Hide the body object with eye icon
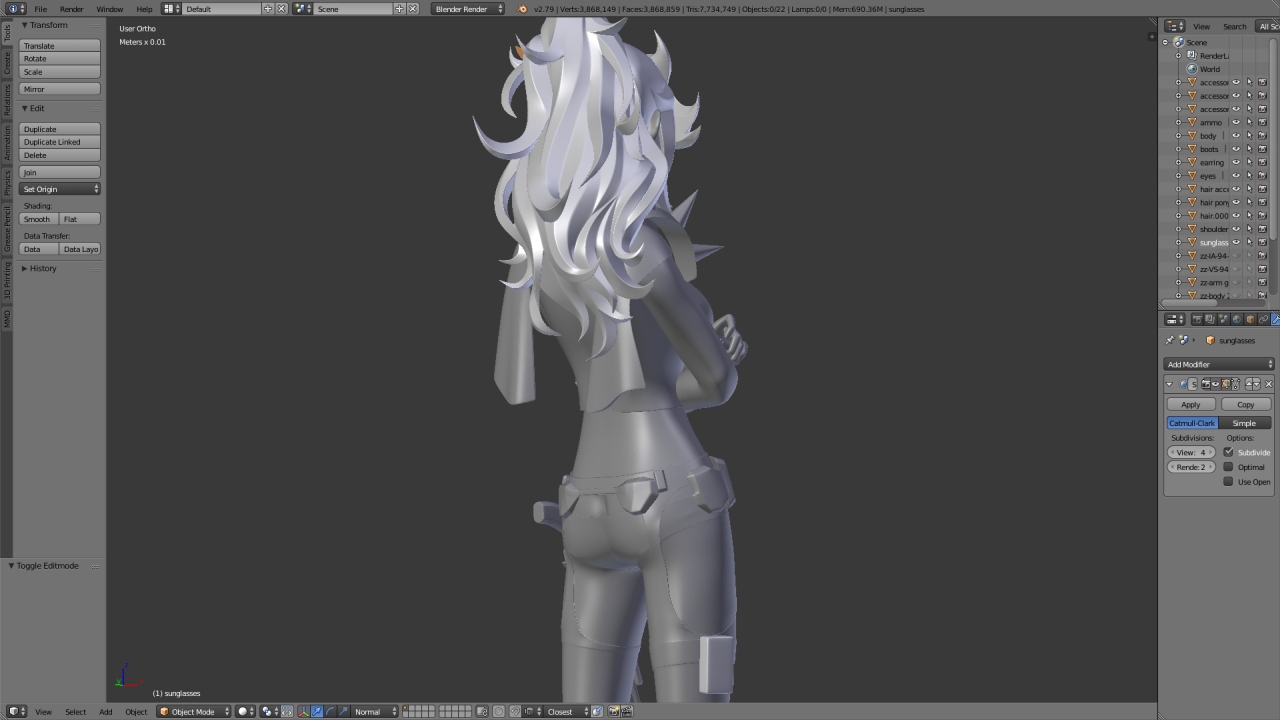Image resolution: width=1280 pixels, height=720 pixels. pos(1236,136)
